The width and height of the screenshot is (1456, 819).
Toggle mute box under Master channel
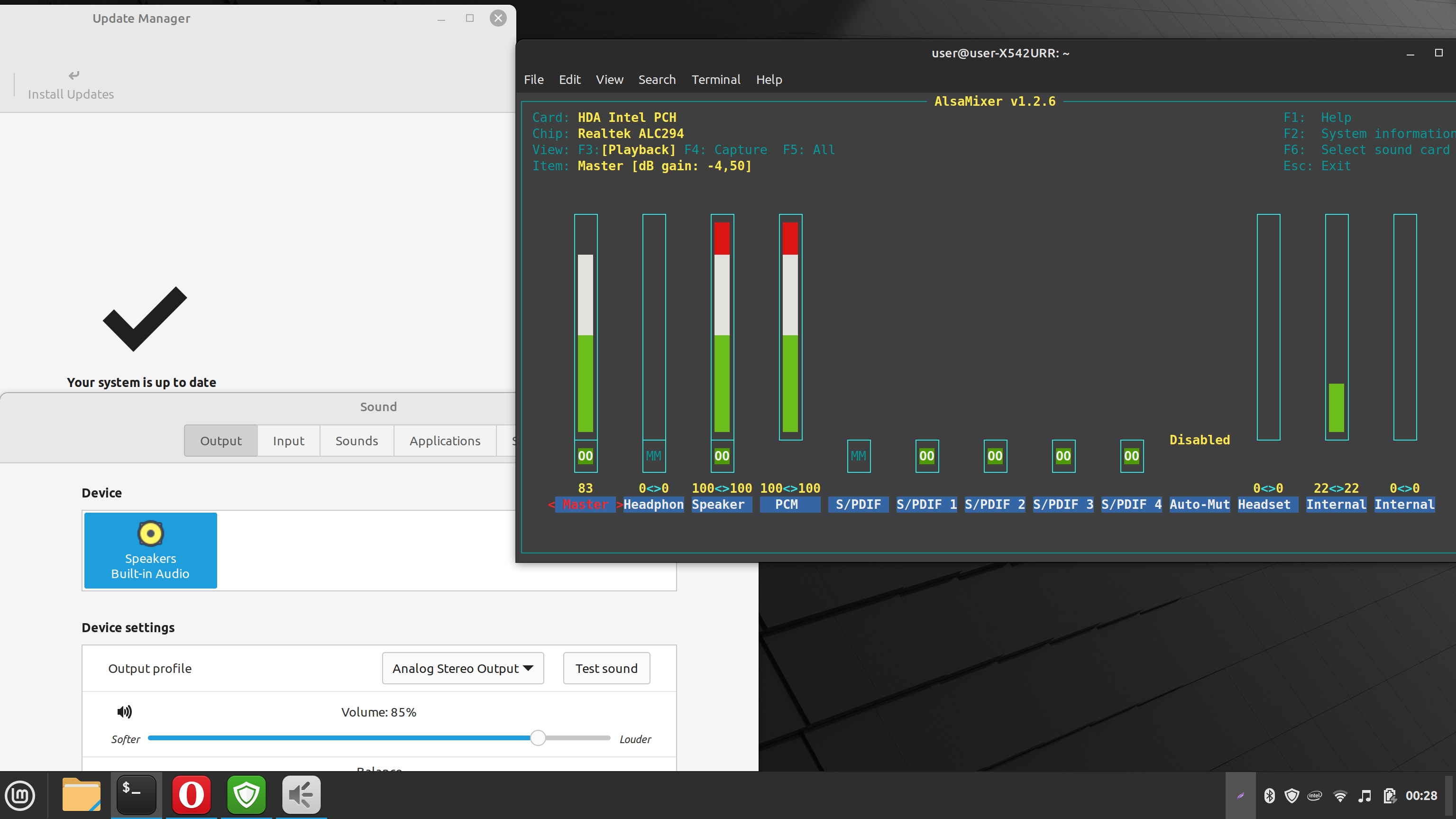coord(586,456)
